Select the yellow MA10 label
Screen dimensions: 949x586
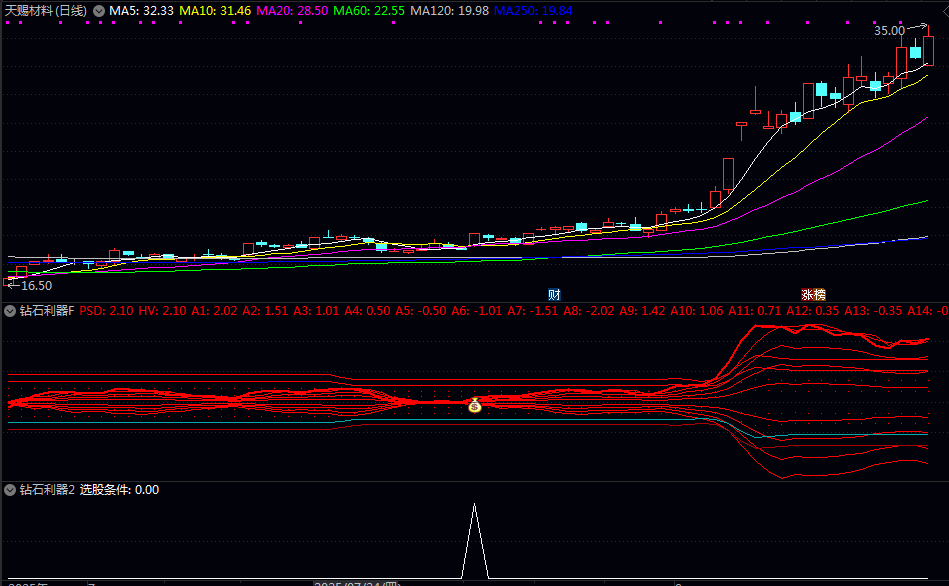215,10
